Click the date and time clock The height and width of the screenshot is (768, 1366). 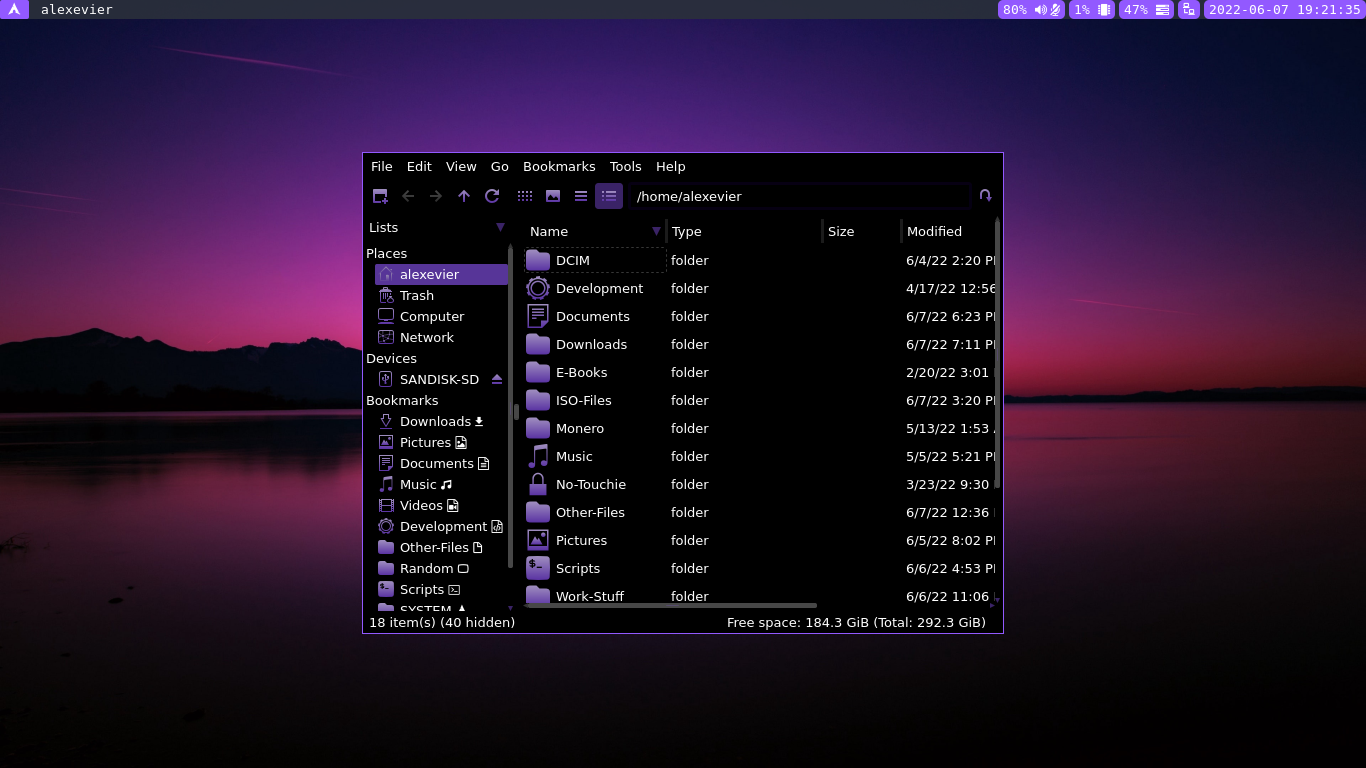1285,9
